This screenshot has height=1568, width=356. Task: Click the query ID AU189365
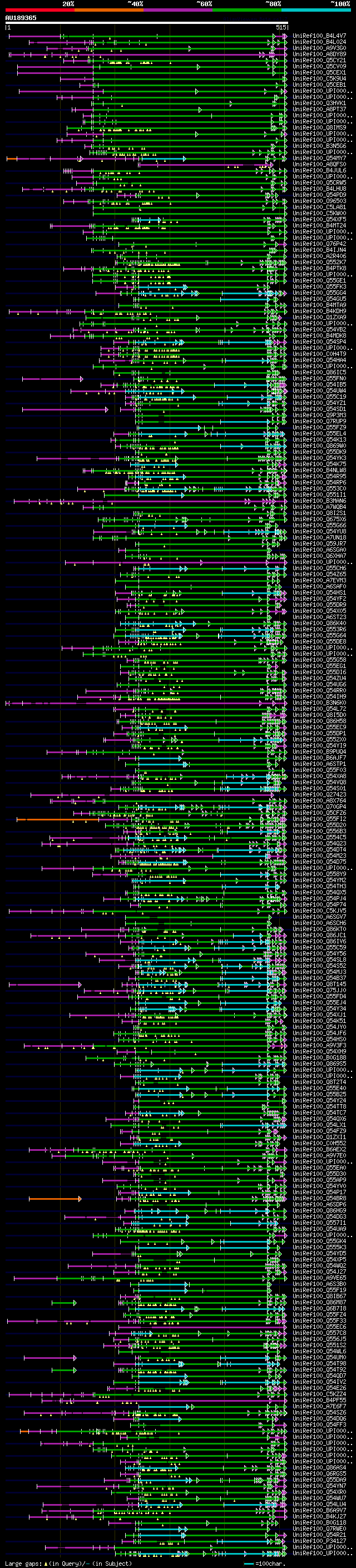pos(21,18)
